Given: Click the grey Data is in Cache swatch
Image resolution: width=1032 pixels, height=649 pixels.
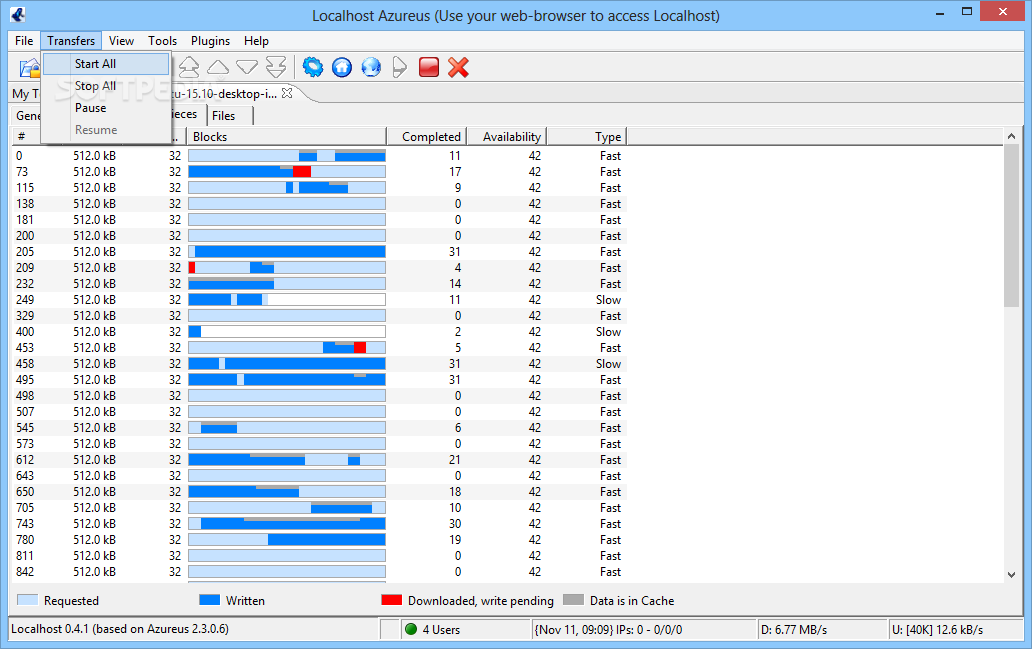Looking at the screenshot, I should coord(573,600).
